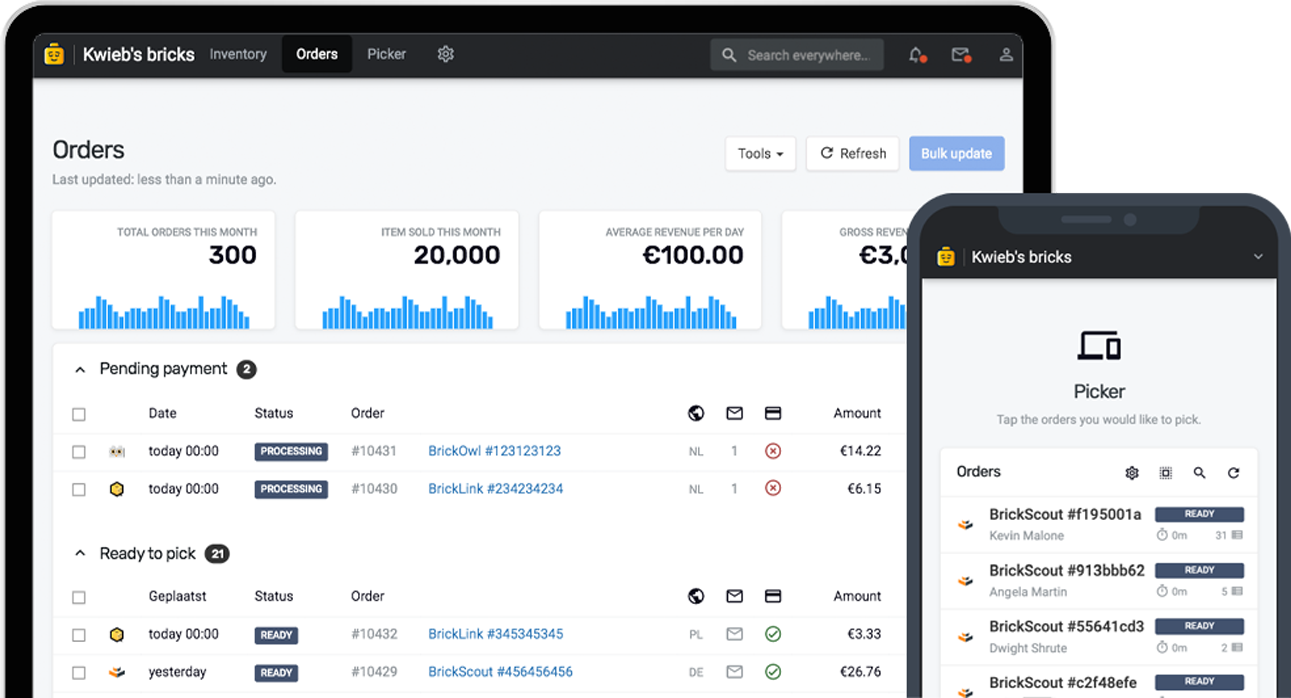Click the €26.76 amount cell
Image resolution: width=1291 pixels, height=698 pixels.
(x=860, y=672)
